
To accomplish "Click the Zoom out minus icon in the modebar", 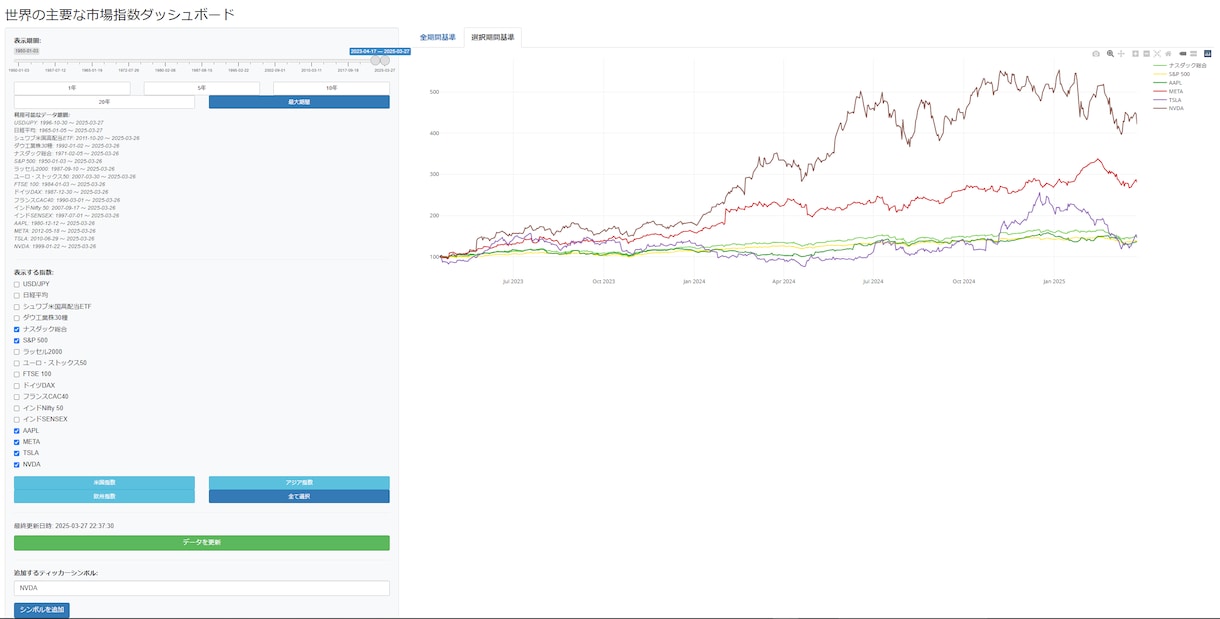I will (x=1146, y=53).
